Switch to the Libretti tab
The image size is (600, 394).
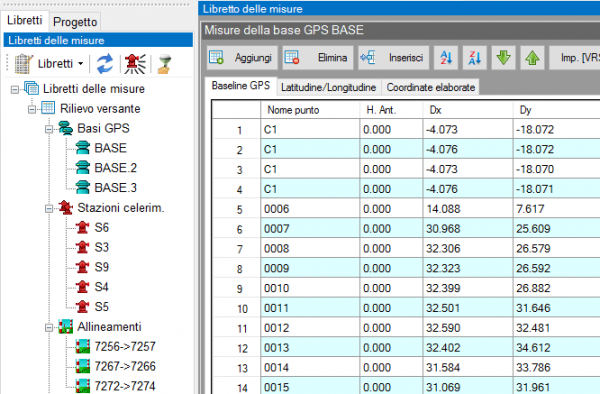click(x=24, y=20)
